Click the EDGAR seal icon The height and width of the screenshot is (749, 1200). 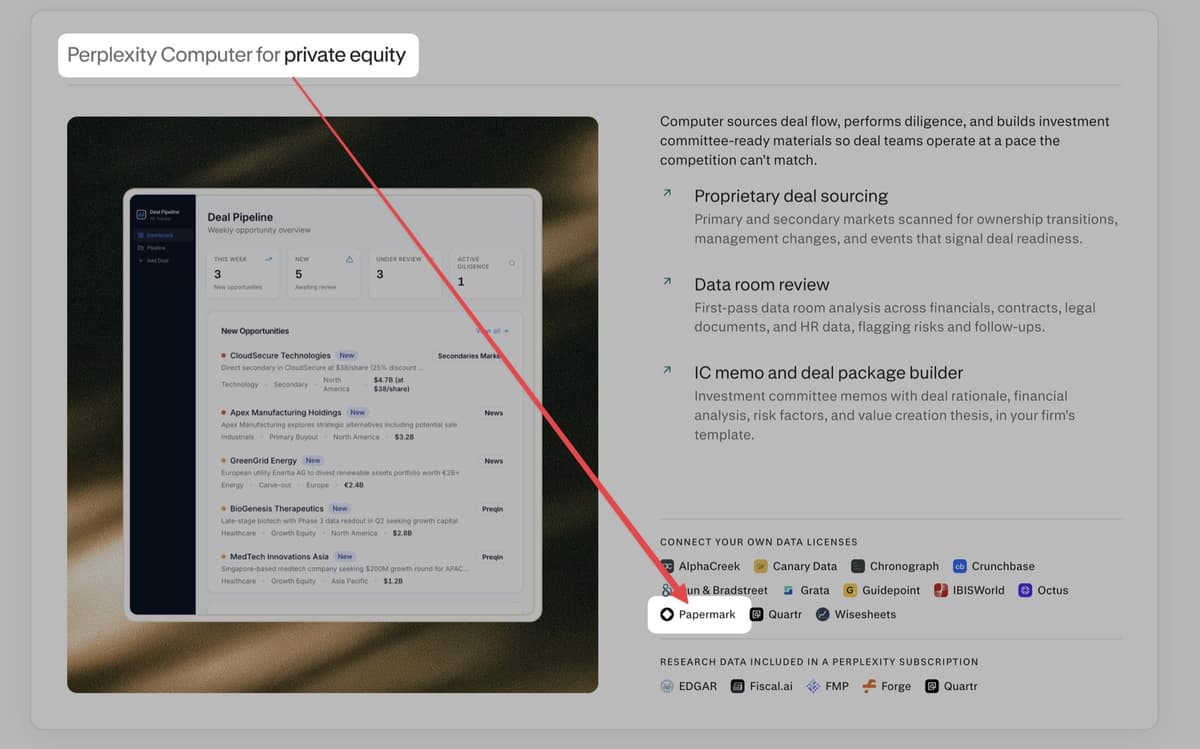coord(667,686)
